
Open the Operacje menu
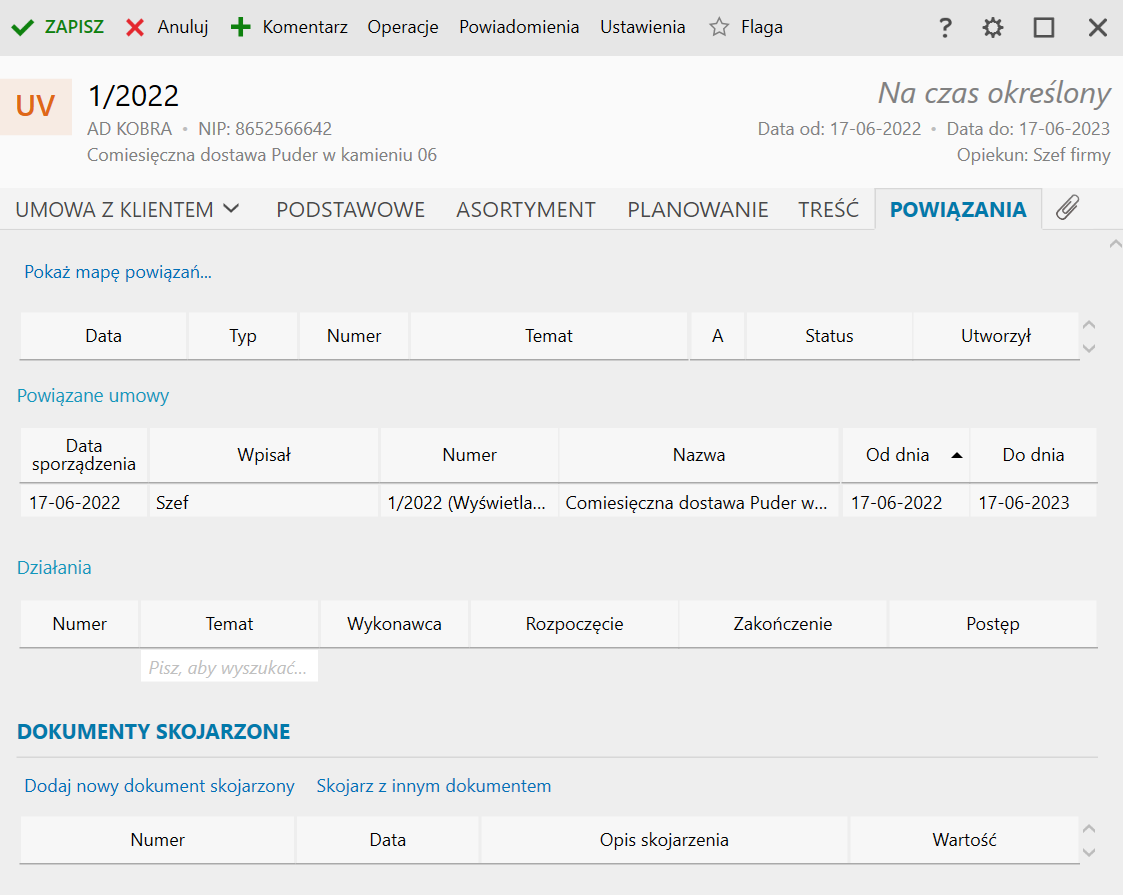[x=403, y=28]
